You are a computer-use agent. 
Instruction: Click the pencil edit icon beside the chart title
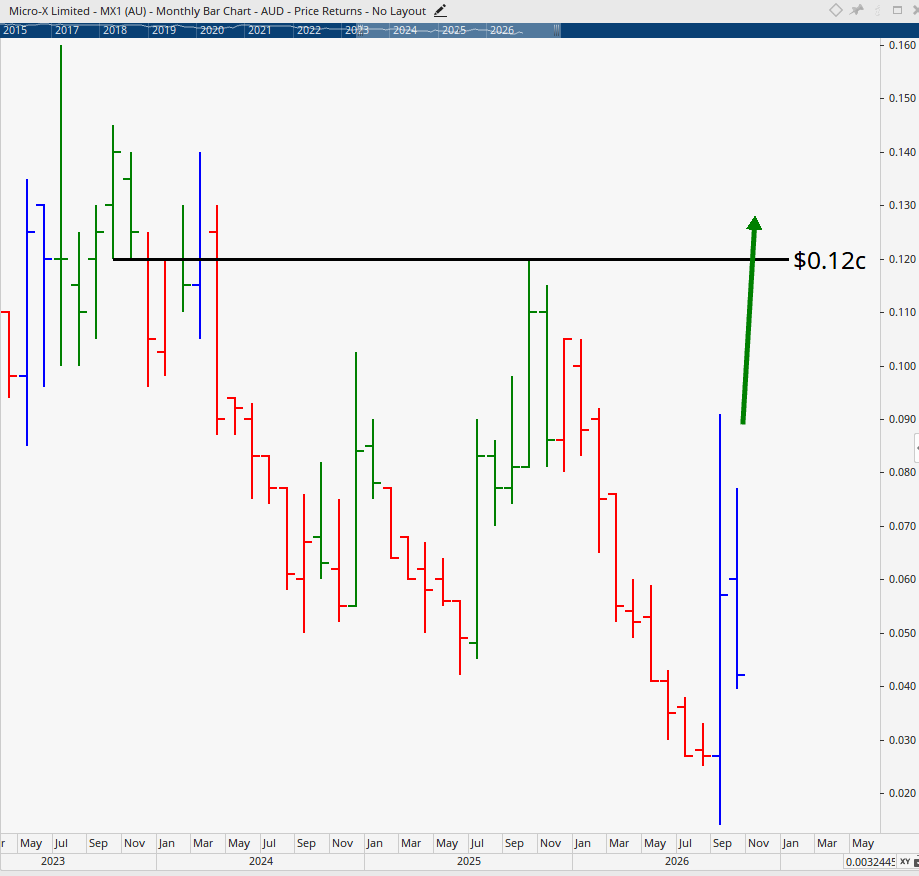tap(440, 11)
